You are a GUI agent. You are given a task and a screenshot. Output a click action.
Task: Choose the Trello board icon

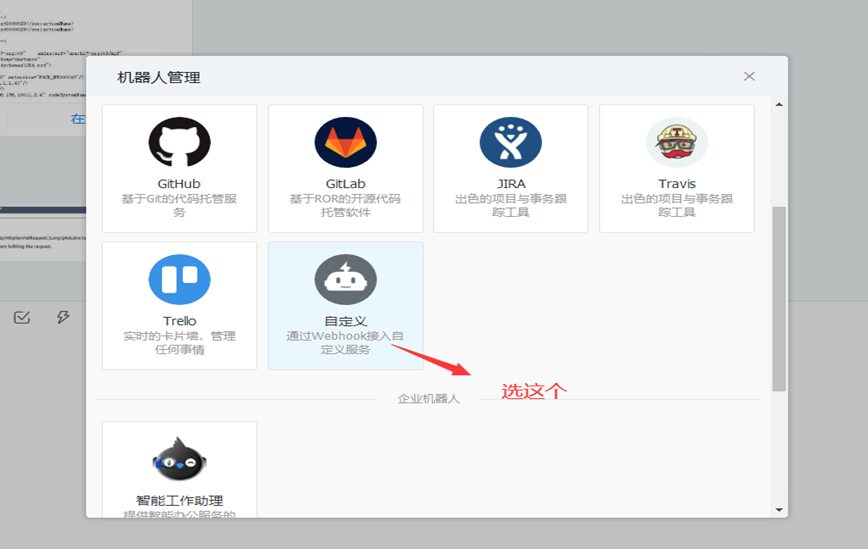click(179, 279)
